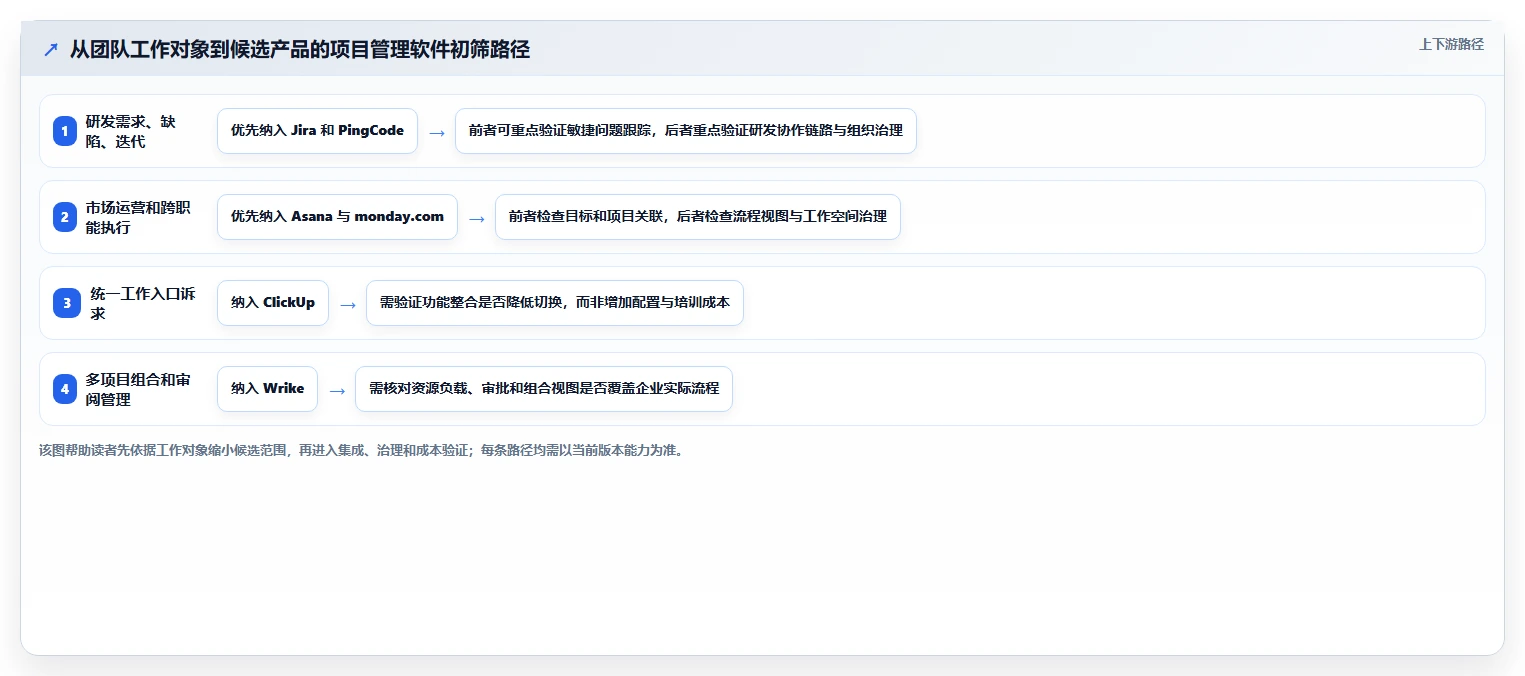The width and height of the screenshot is (1525, 676).
Task: Select step badge number 2
Action: coord(65,217)
